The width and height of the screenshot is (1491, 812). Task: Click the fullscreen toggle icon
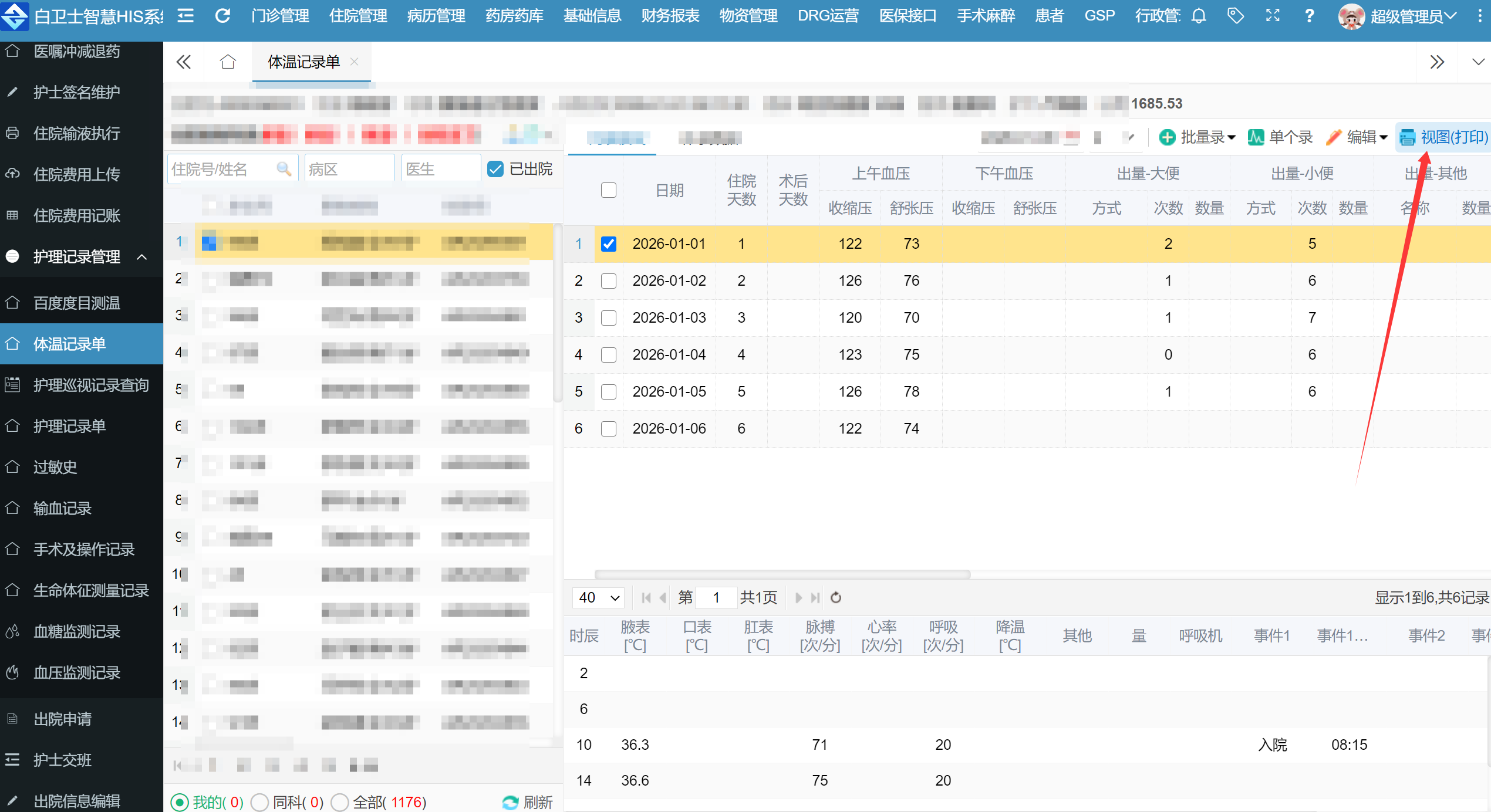pyautogui.click(x=1272, y=16)
